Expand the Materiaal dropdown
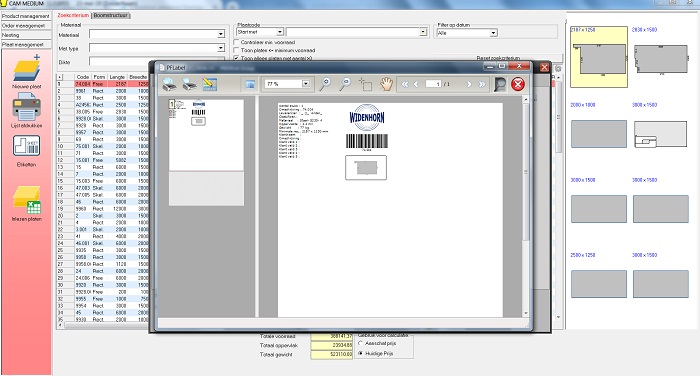Screen dimensions: 700x376 (221, 34)
